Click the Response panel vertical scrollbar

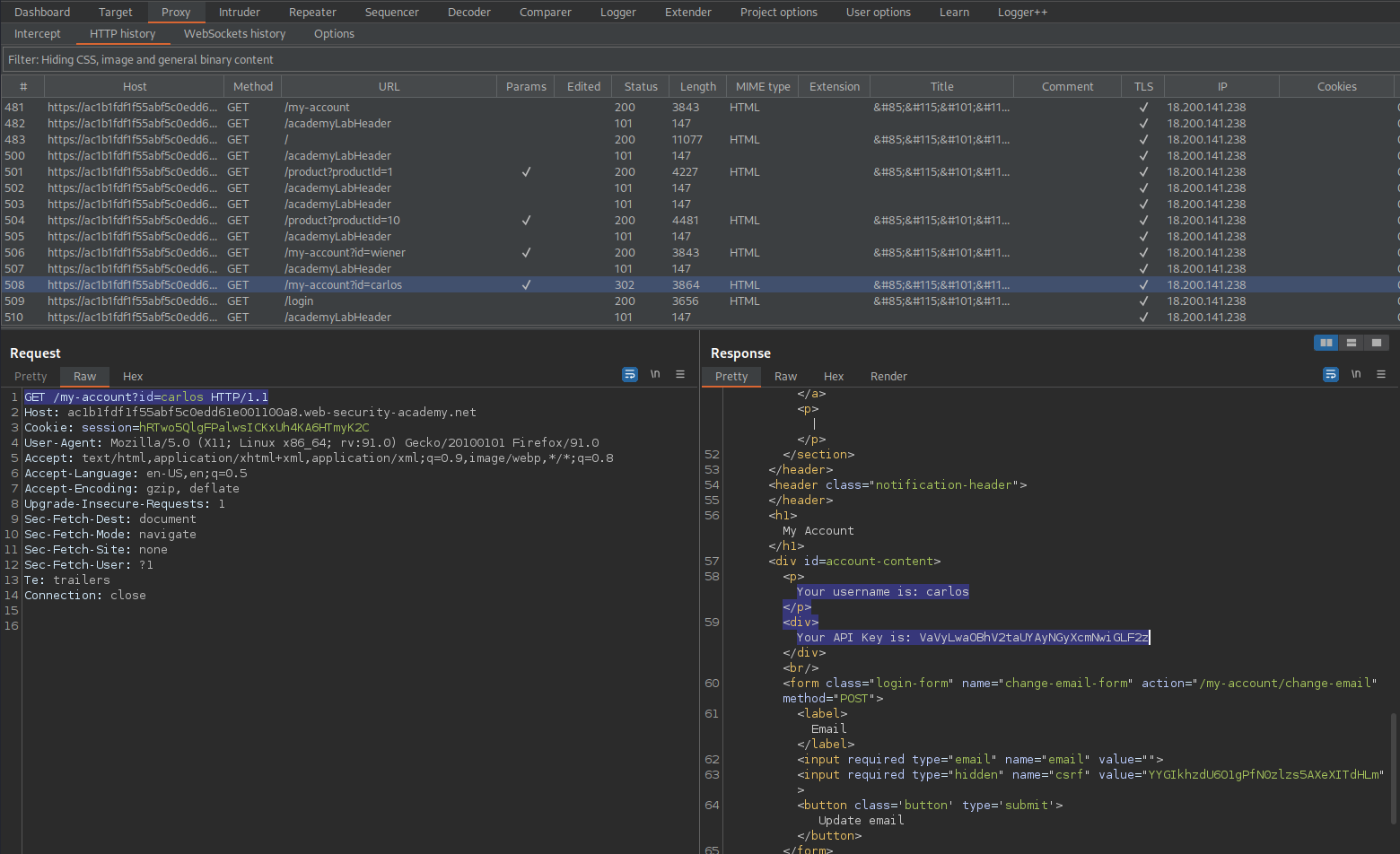[1393, 767]
